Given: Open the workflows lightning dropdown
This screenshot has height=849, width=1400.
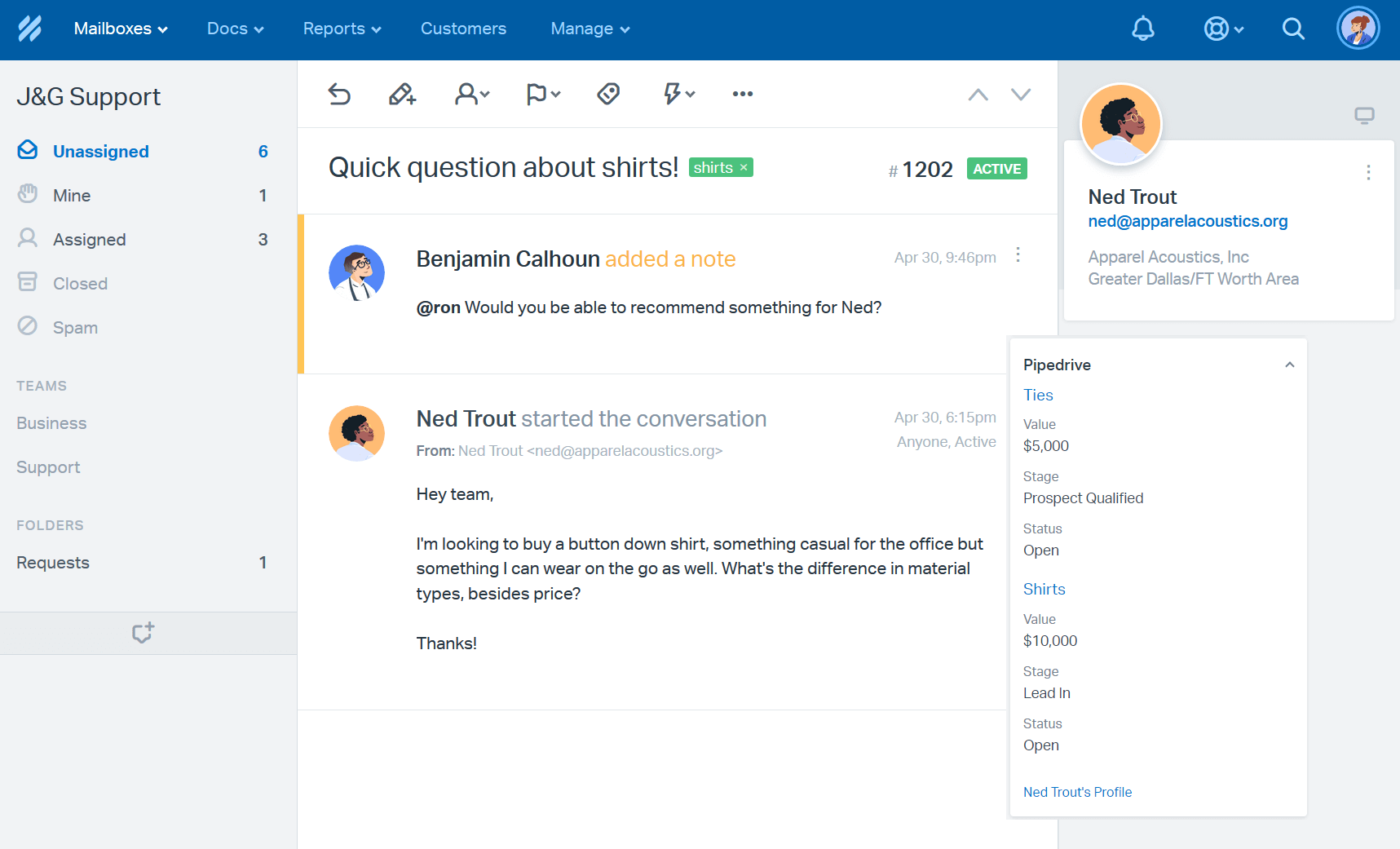Looking at the screenshot, I should (x=678, y=95).
